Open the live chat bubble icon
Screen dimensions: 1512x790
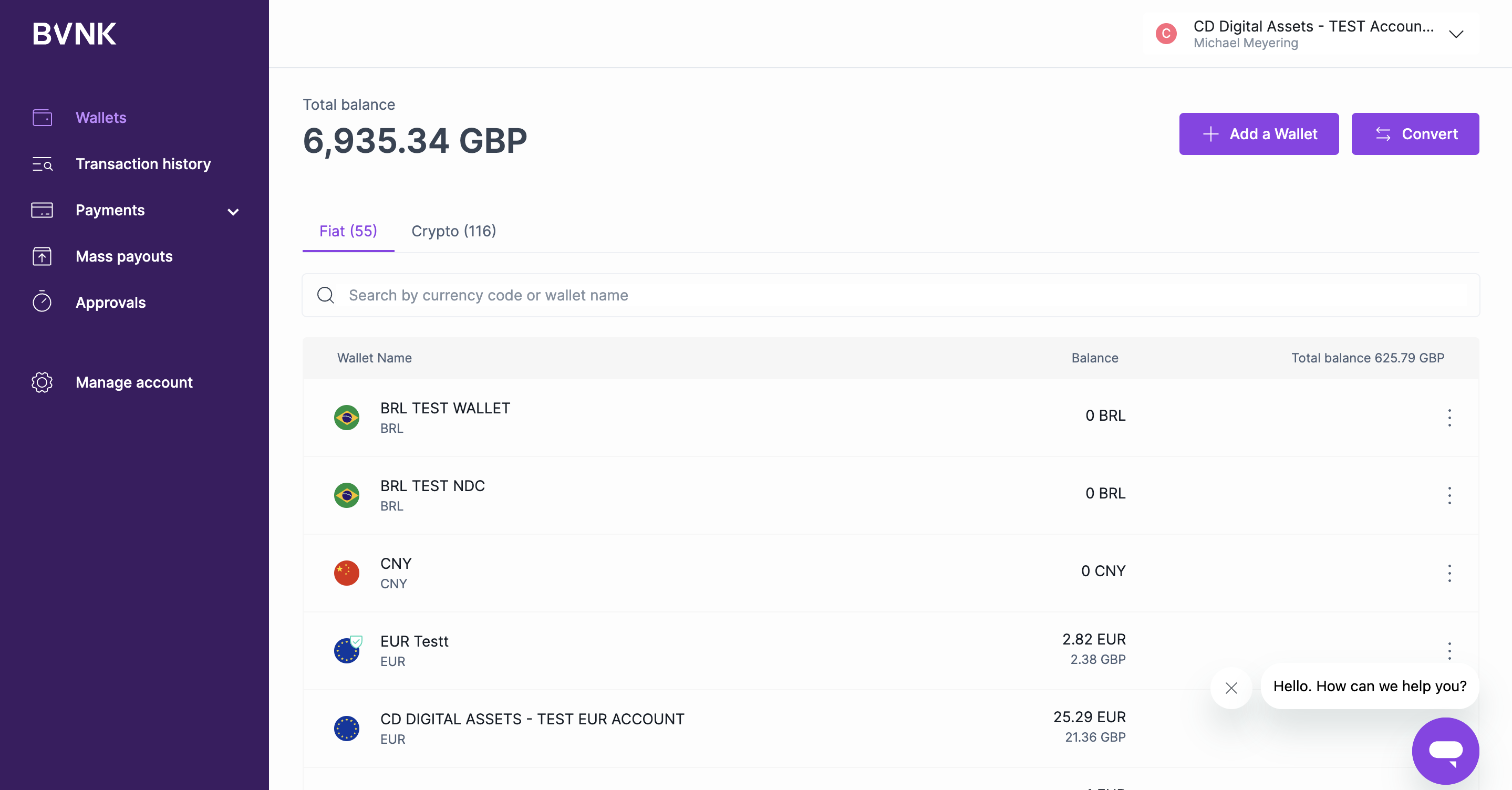click(1446, 752)
